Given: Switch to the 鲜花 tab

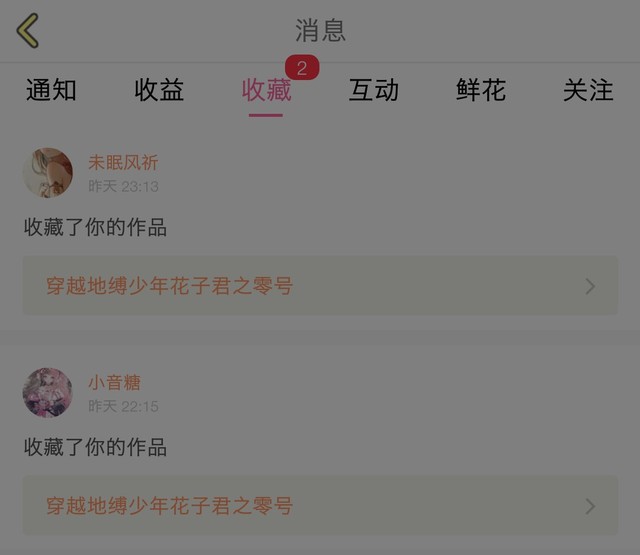Looking at the screenshot, I should tap(481, 90).
